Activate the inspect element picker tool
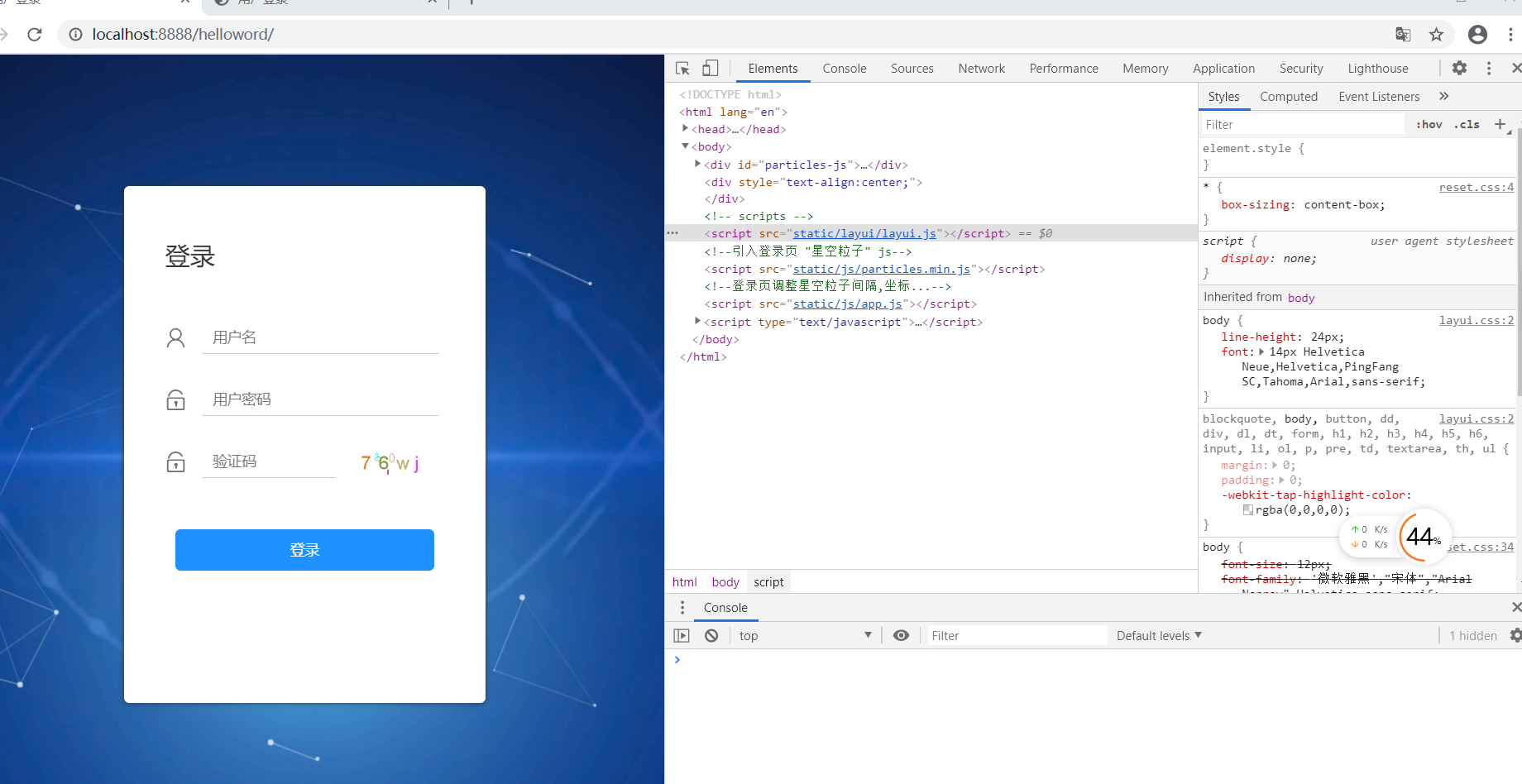This screenshot has width=1522, height=784. coord(682,69)
